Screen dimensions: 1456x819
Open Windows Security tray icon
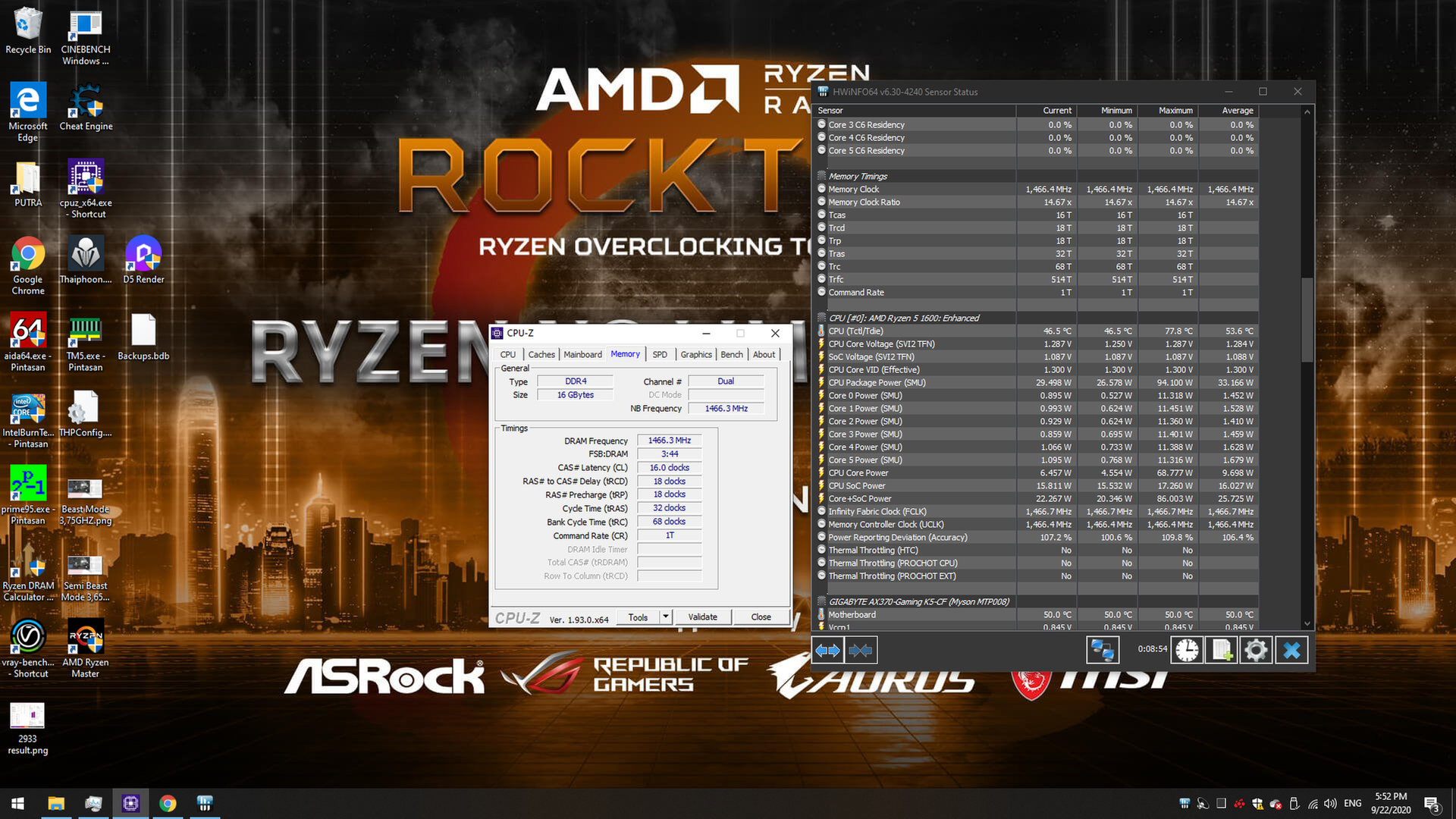[x=1258, y=804]
